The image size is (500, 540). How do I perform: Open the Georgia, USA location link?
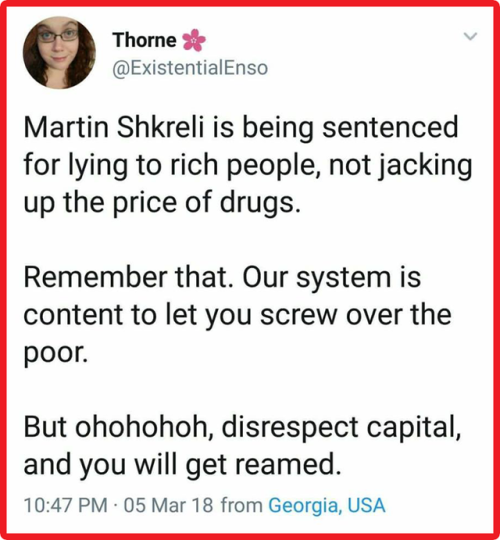click(326, 505)
